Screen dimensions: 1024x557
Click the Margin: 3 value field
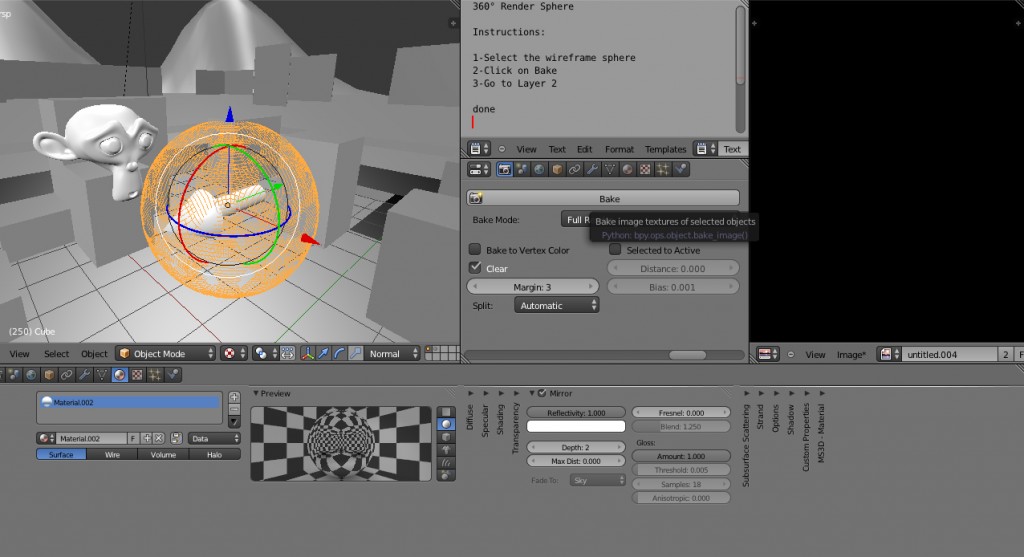coord(532,287)
